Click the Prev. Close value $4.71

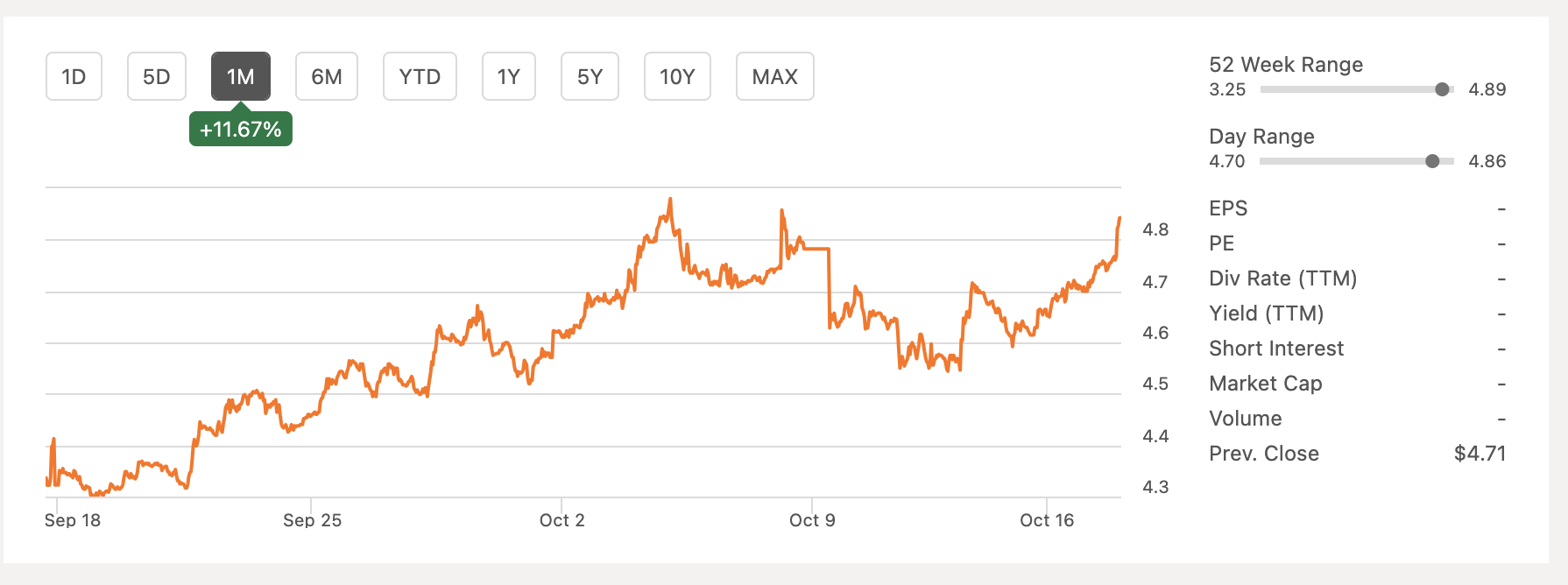click(1479, 454)
